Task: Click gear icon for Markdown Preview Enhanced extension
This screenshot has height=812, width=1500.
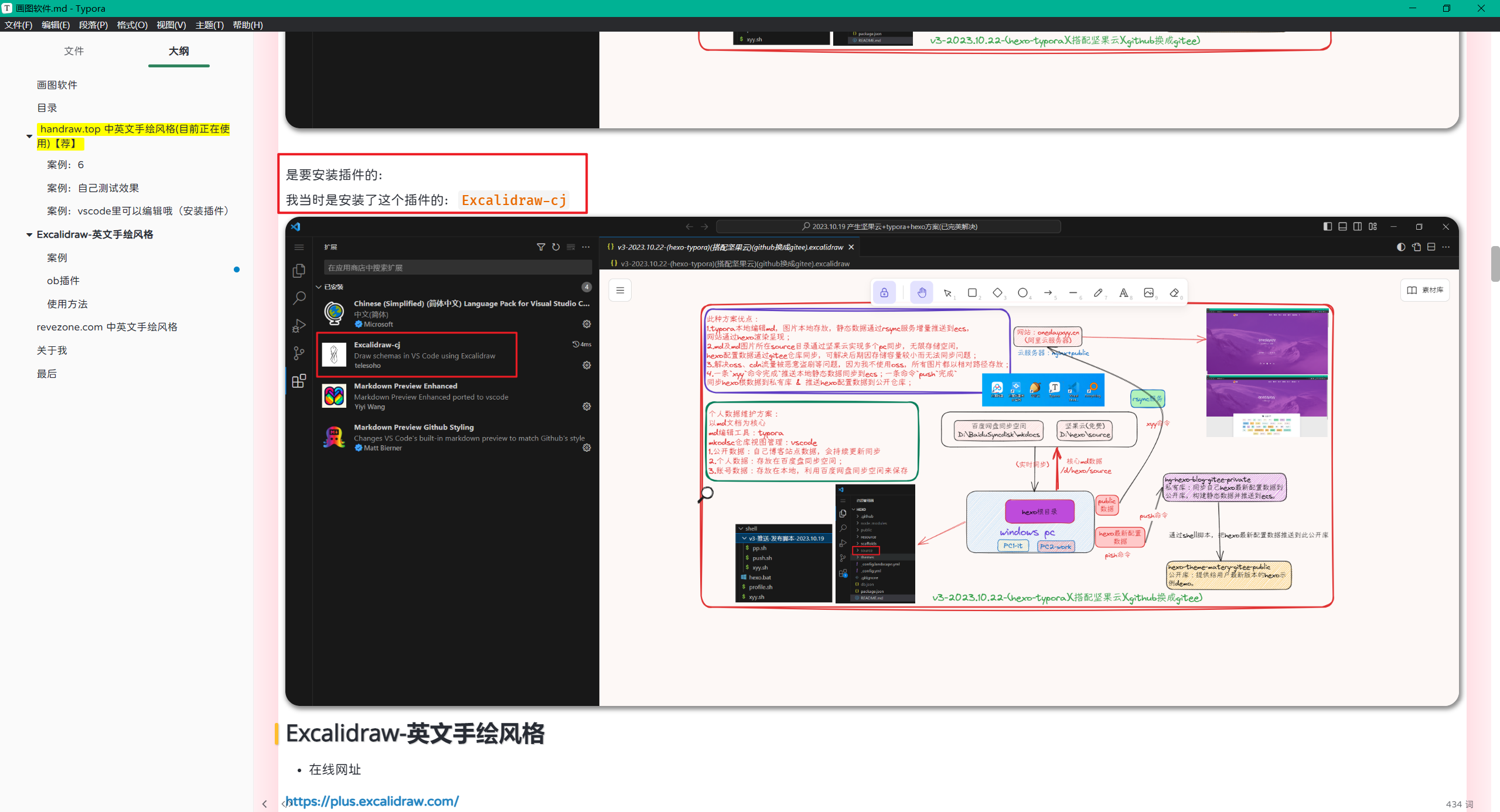Action: point(587,407)
